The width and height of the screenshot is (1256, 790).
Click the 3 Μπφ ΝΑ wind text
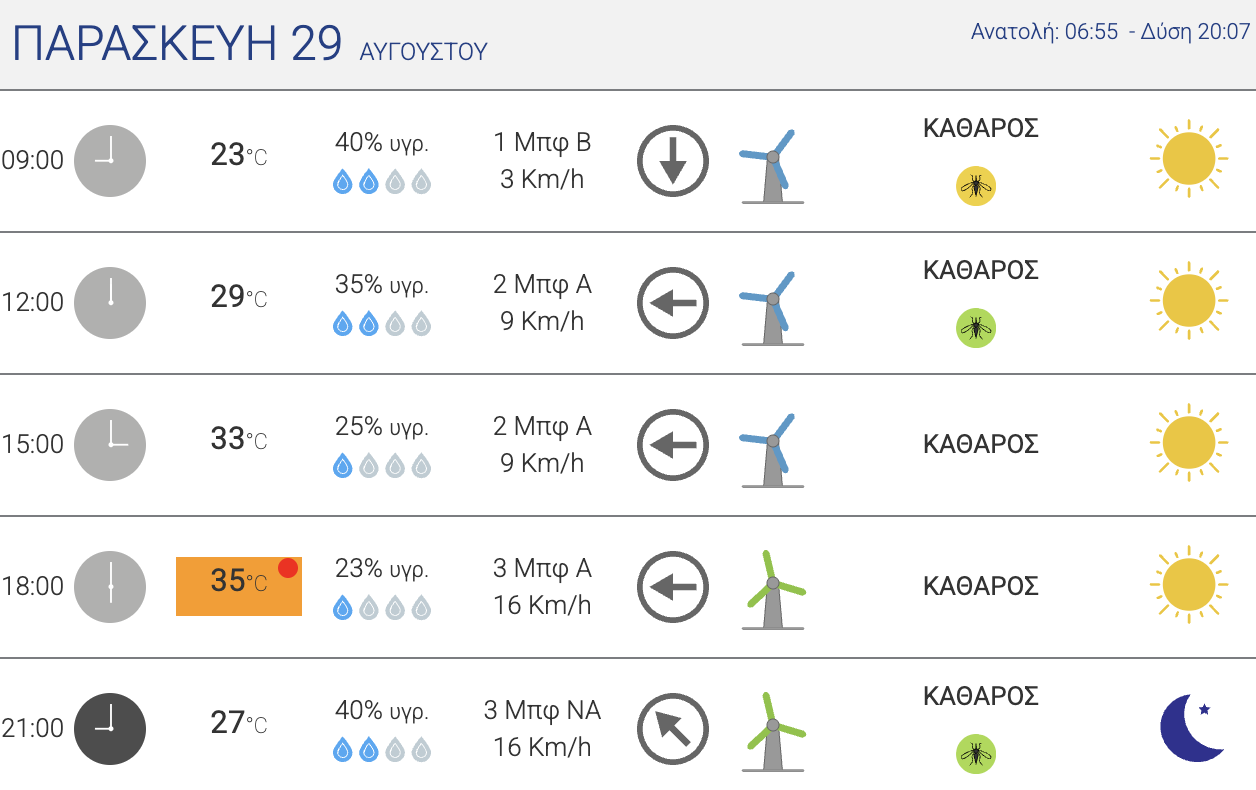point(542,711)
